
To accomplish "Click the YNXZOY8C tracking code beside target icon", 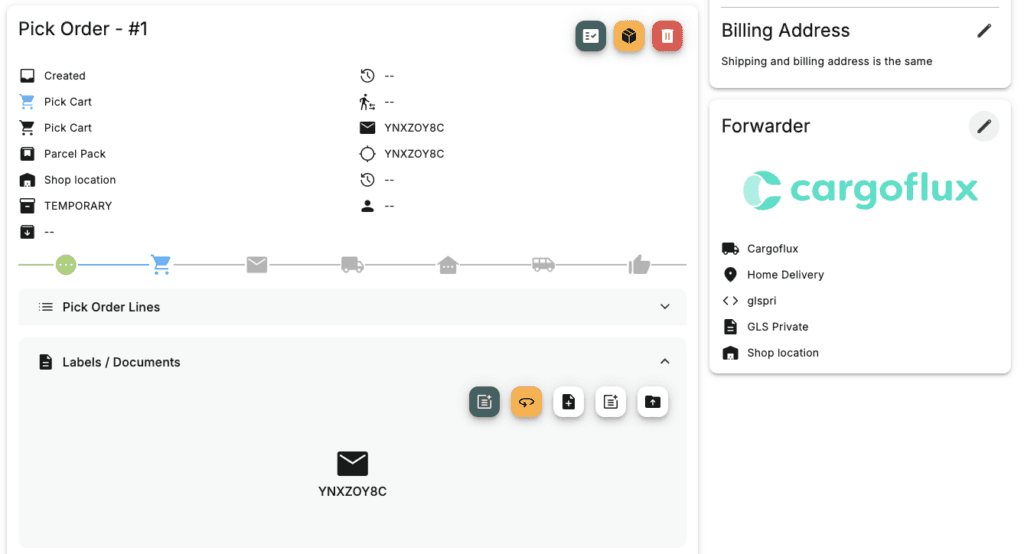I will tap(414, 154).
